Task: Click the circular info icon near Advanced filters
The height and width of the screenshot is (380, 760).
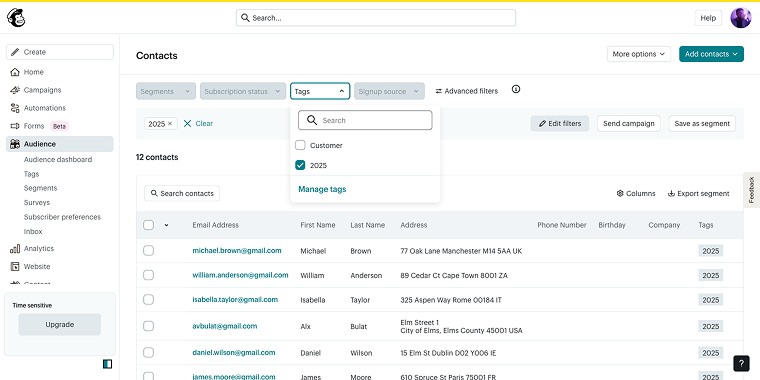Action: click(x=516, y=89)
